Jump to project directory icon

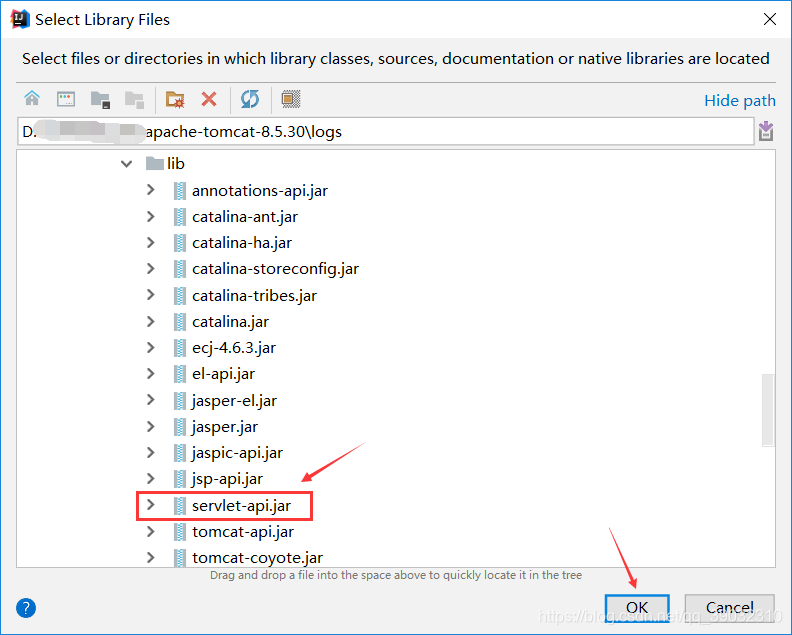(x=100, y=100)
